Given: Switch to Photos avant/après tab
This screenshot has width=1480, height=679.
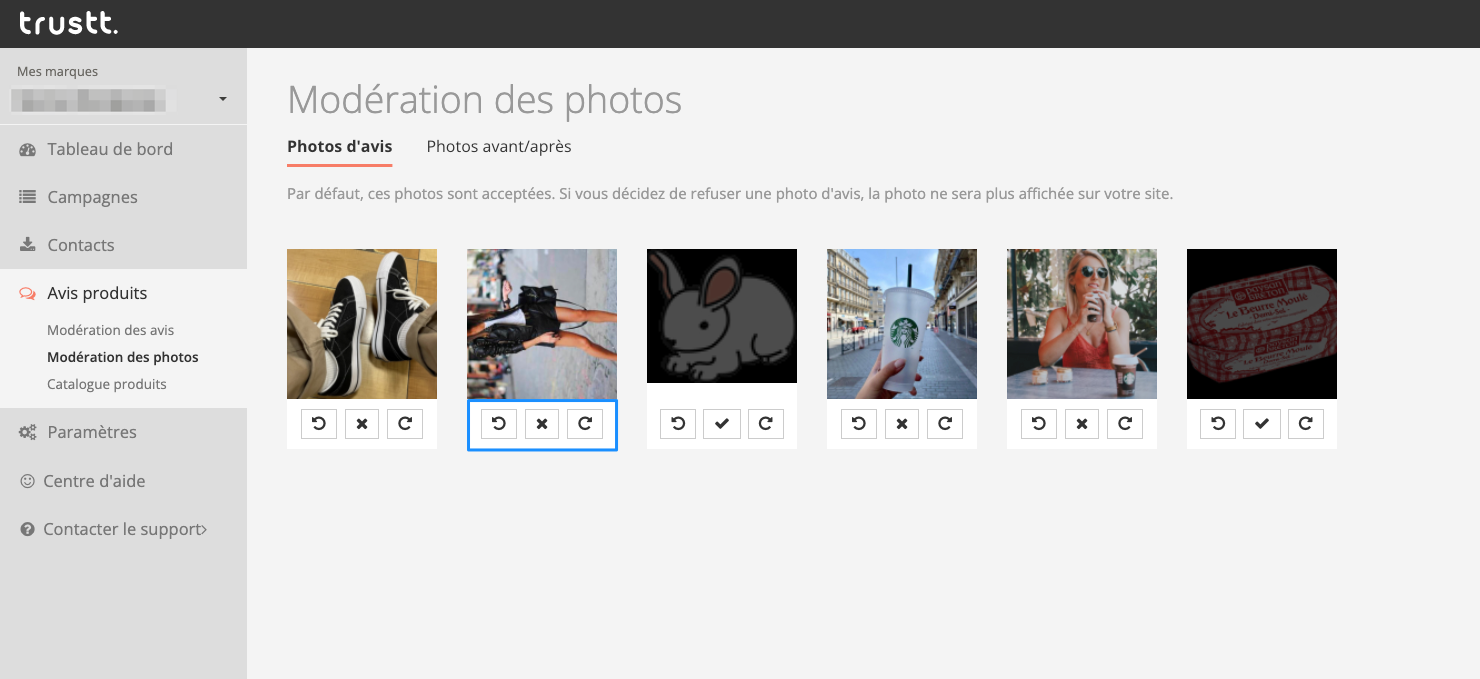Looking at the screenshot, I should pos(499,146).
